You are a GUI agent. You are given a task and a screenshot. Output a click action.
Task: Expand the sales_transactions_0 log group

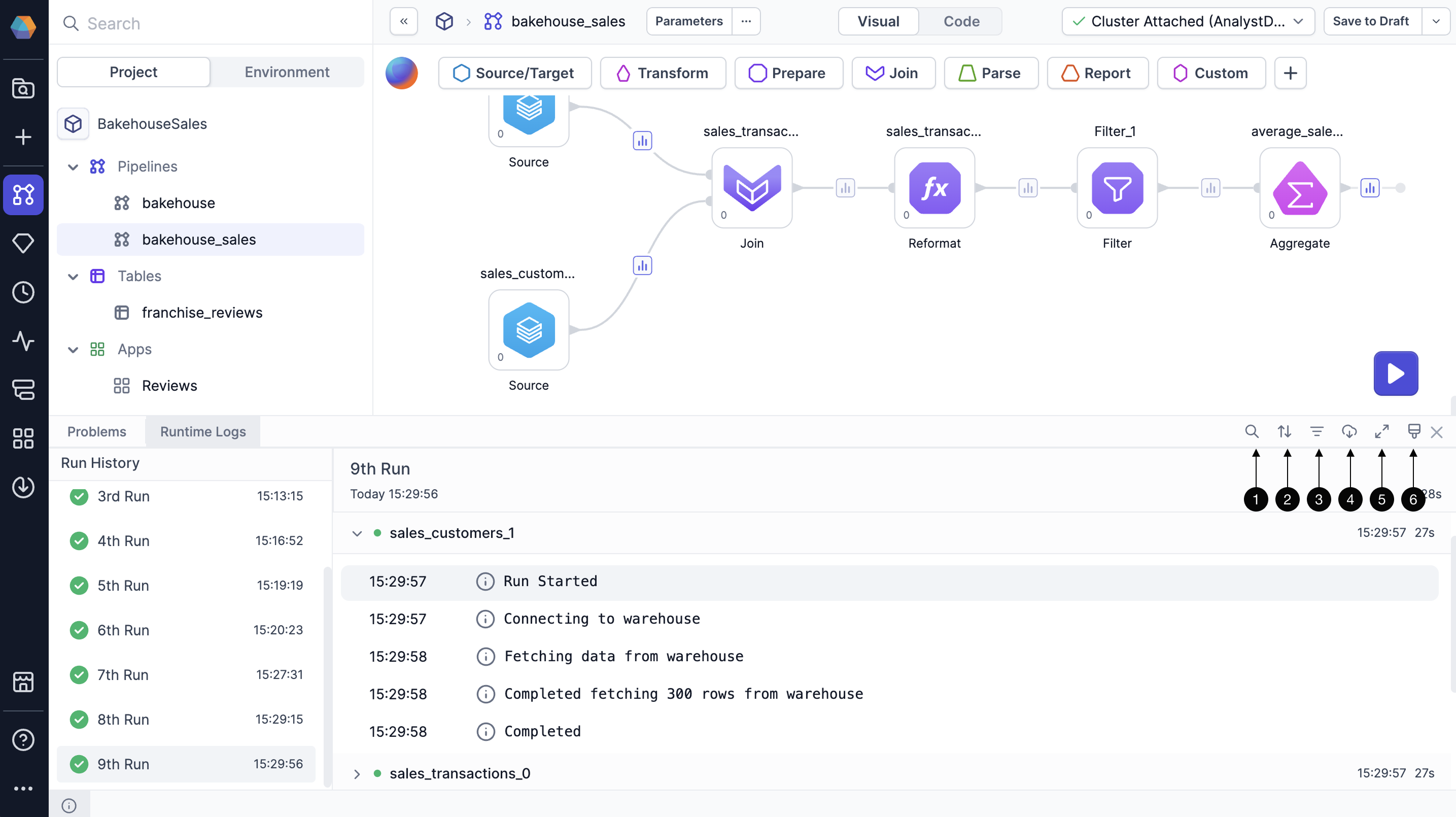[357, 773]
